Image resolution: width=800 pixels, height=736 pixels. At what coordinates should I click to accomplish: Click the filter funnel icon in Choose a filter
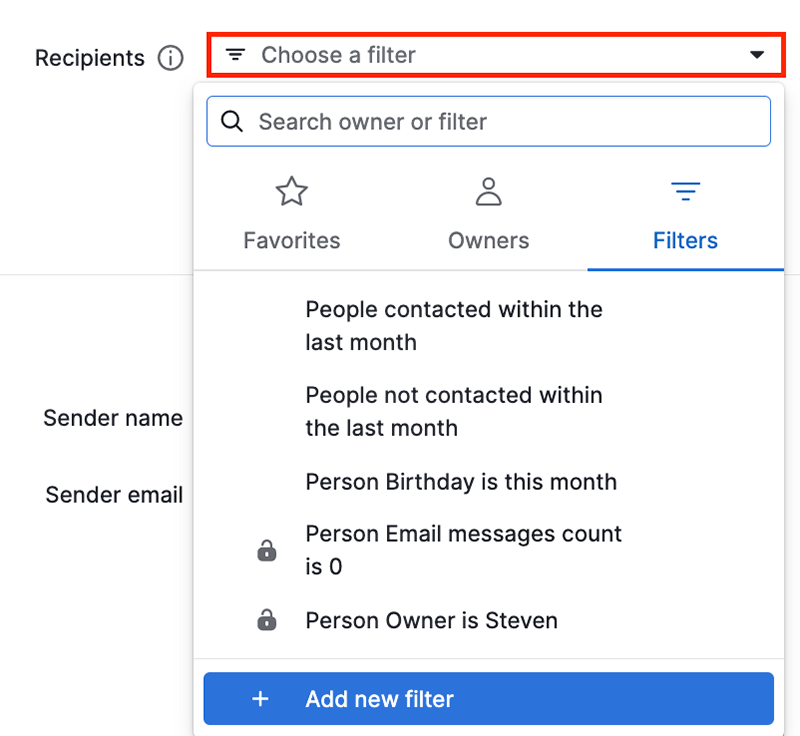[x=235, y=55]
